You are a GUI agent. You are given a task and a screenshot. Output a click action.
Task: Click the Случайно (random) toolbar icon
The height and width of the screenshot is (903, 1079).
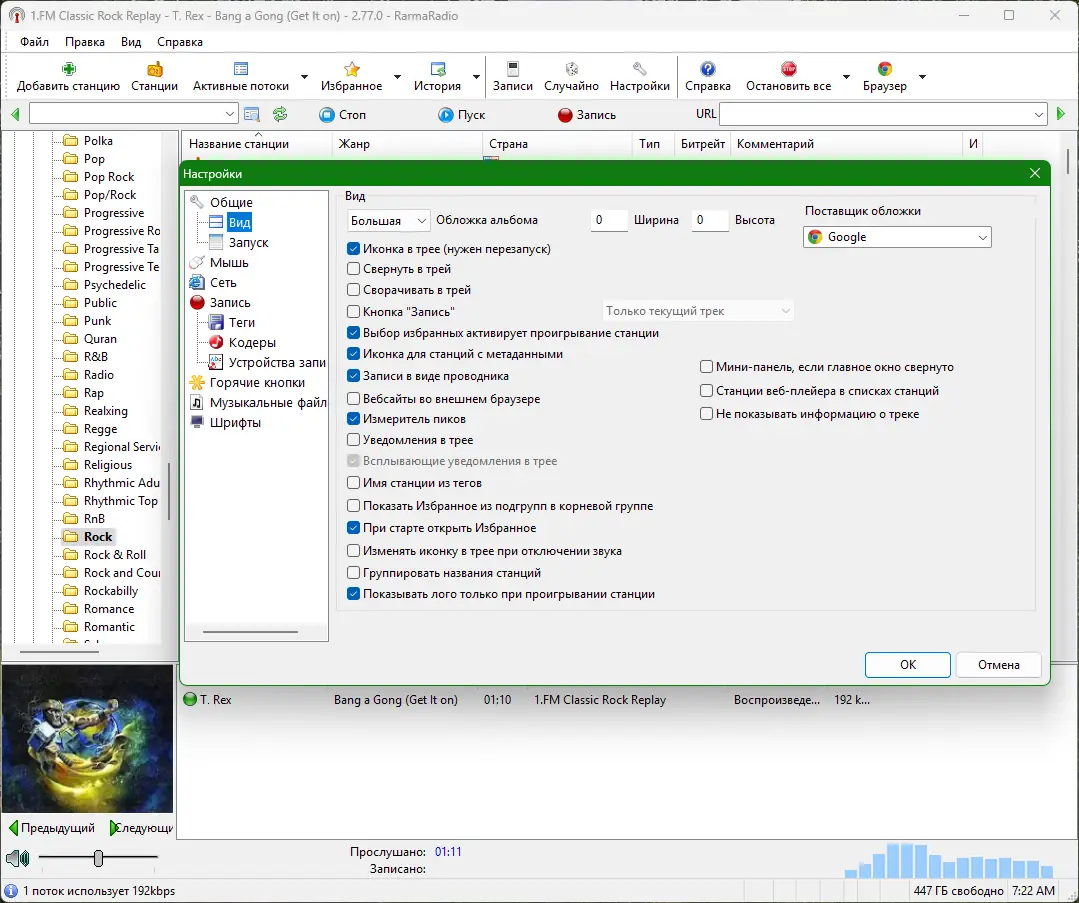pos(571,70)
